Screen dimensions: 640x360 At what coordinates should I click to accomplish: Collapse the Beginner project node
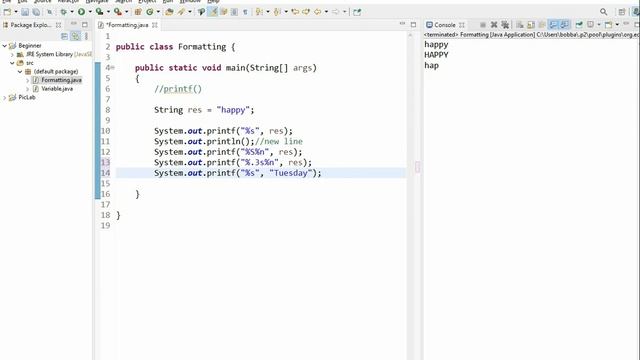click(4, 46)
